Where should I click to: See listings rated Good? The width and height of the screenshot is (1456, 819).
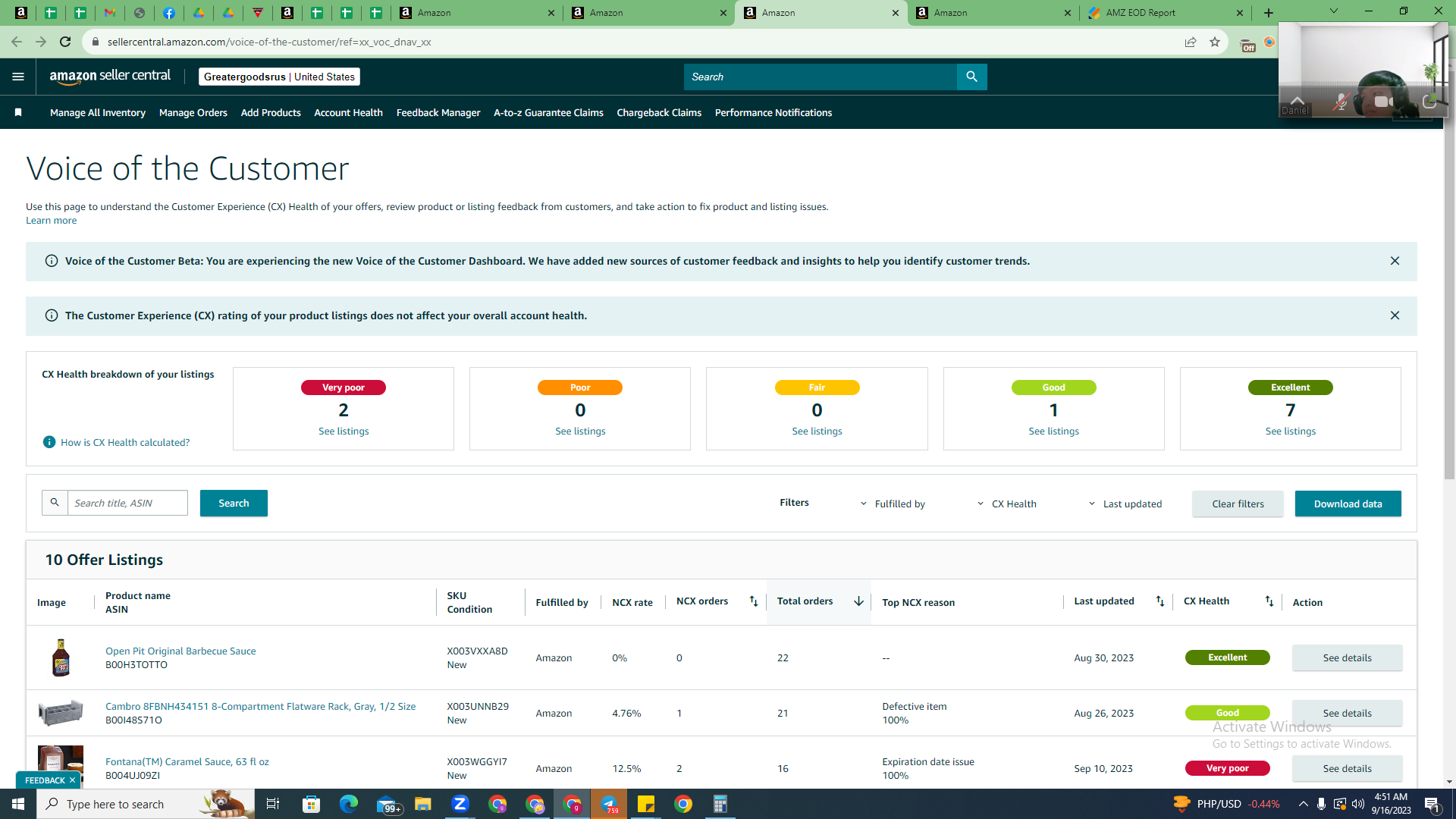(1054, 431)
